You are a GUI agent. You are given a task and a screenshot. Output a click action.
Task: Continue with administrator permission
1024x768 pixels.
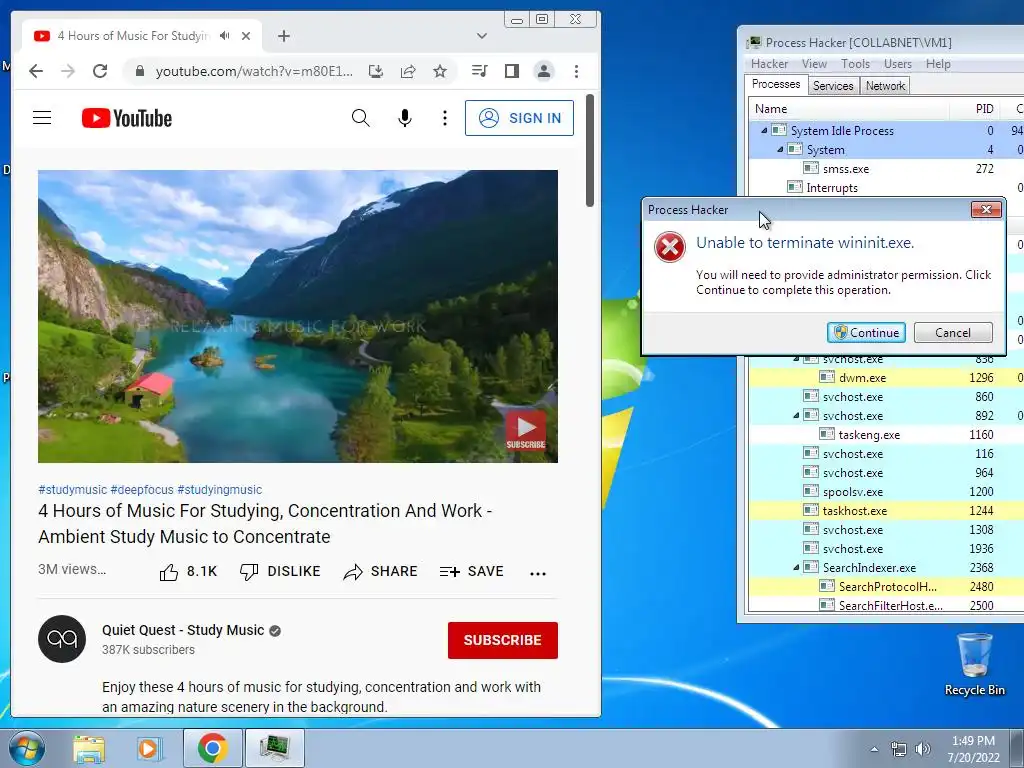tap(867, 332)
